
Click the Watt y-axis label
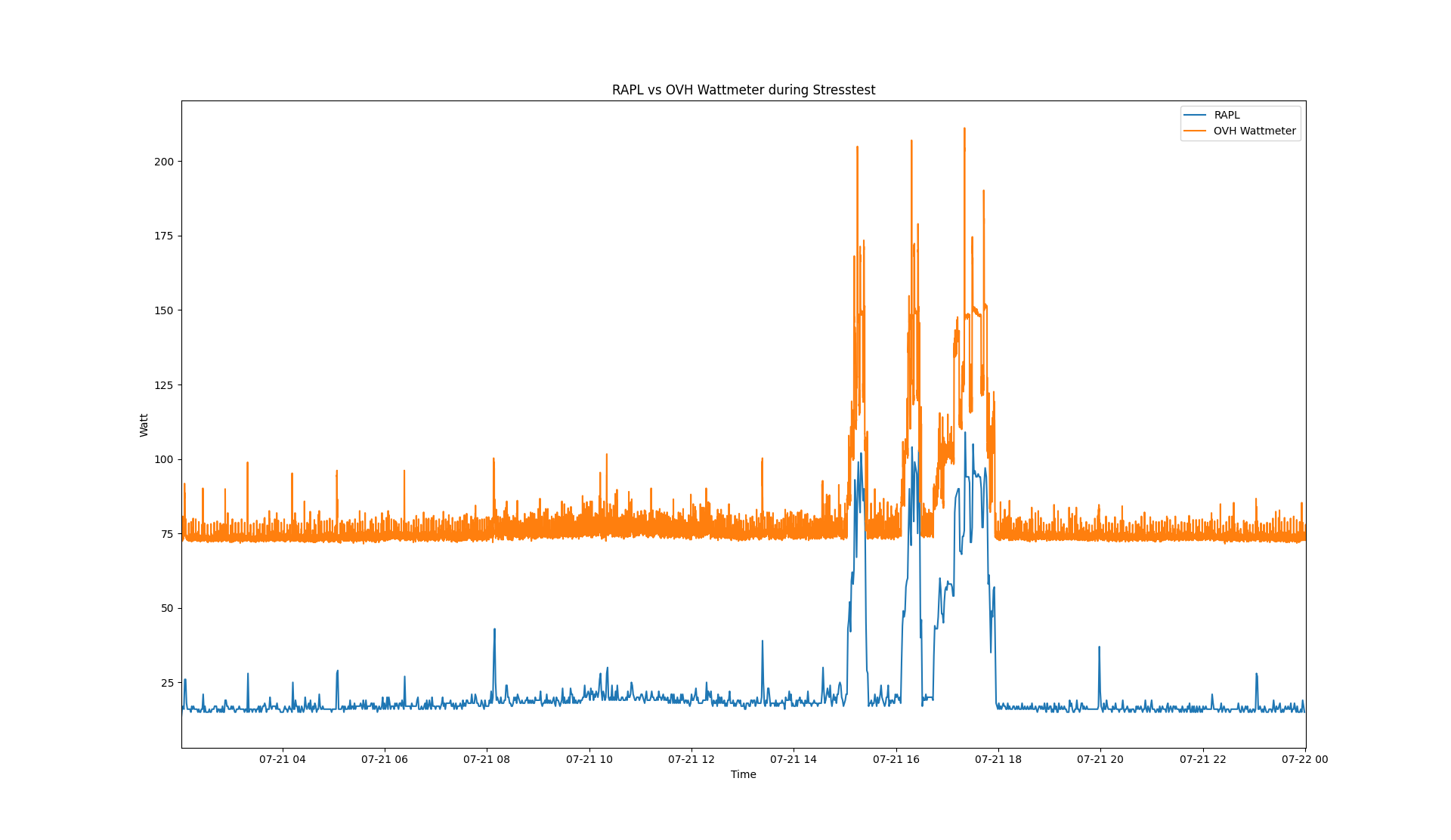click(x=144, y=425)
